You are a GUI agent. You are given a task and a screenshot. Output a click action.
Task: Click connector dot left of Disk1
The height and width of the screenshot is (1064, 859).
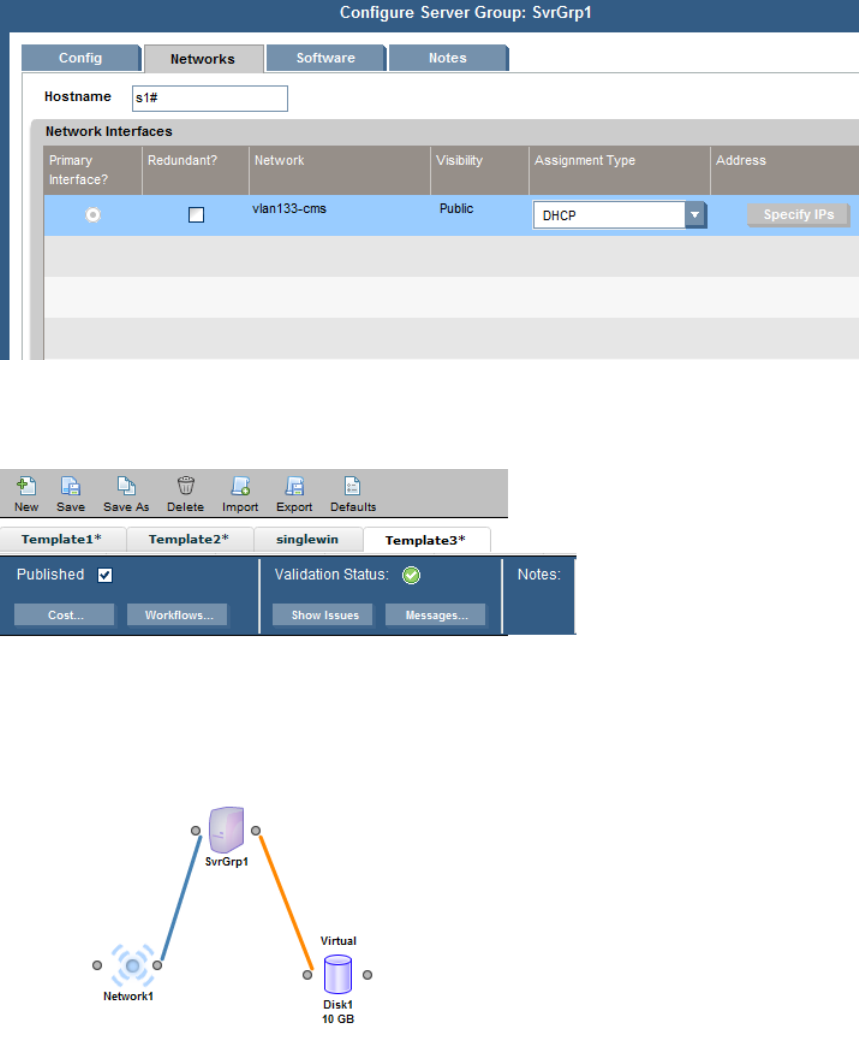pyautogui.click(x=307, y=974)
